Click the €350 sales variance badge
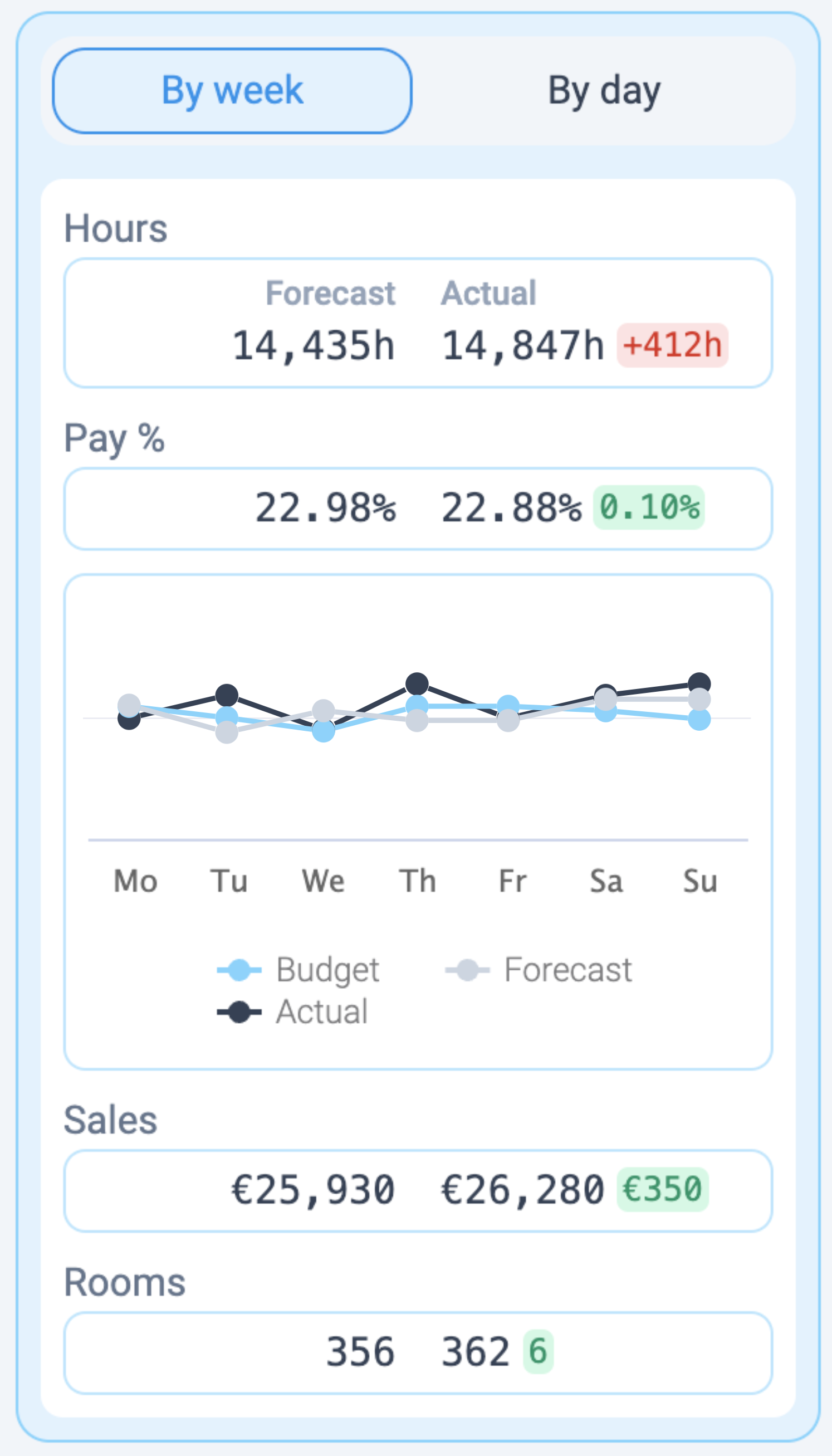The width and height of the screenshot is (832, 1456). click(x=662, y=1190)
